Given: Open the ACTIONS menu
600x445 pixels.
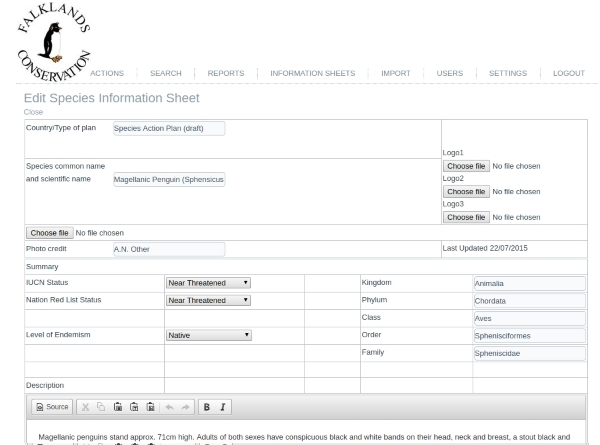Looking at the screenshot, I should (107, 73).
